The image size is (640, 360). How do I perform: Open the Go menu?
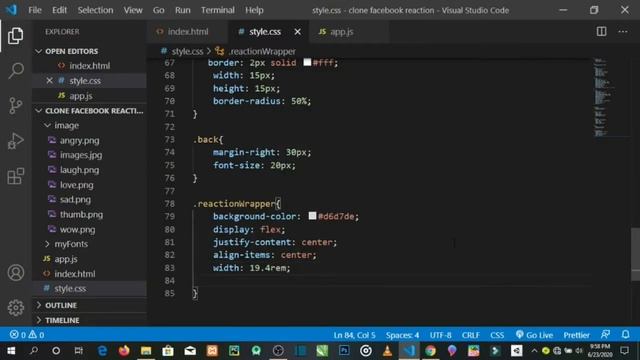point(158,10)
